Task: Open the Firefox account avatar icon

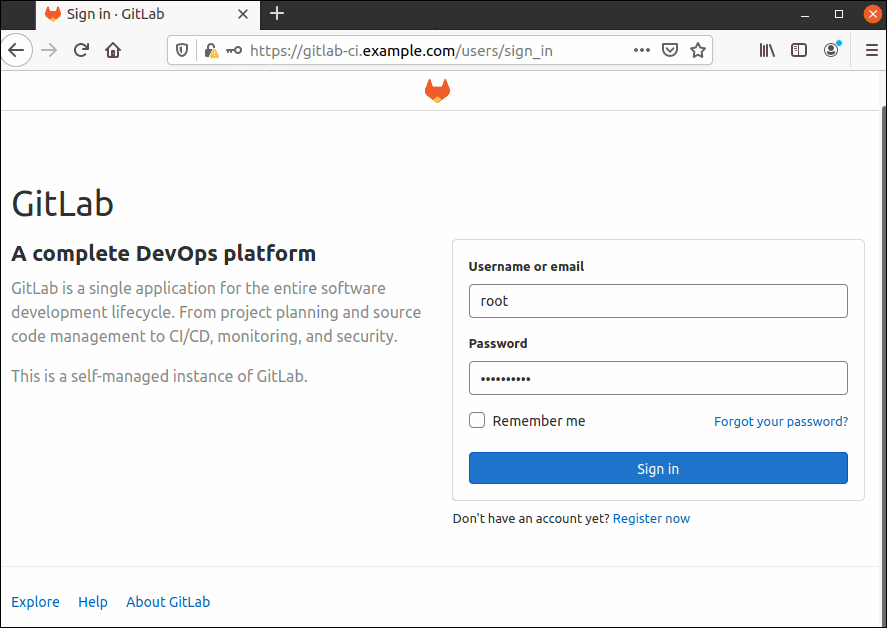Action: click(x=832, y=50)
